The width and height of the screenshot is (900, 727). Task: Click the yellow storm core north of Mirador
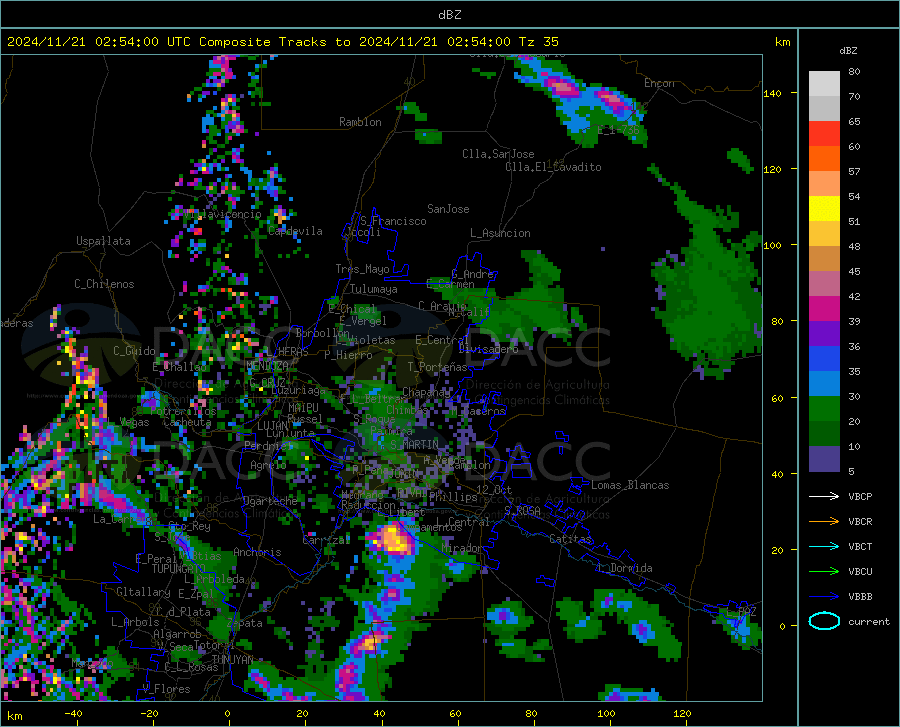tap(394, 539)
